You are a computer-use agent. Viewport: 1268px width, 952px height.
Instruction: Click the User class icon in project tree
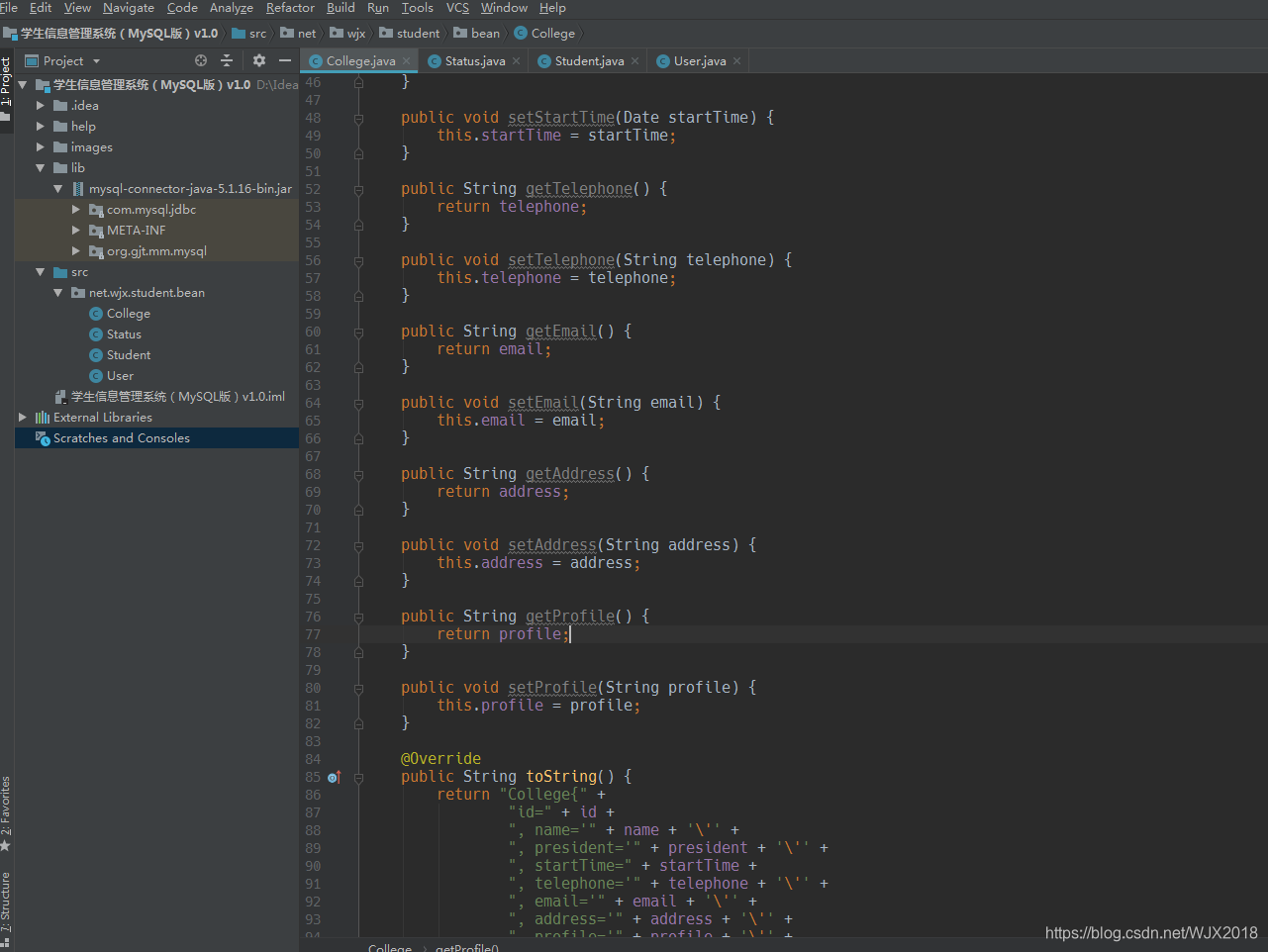click(x=96, y=376)
